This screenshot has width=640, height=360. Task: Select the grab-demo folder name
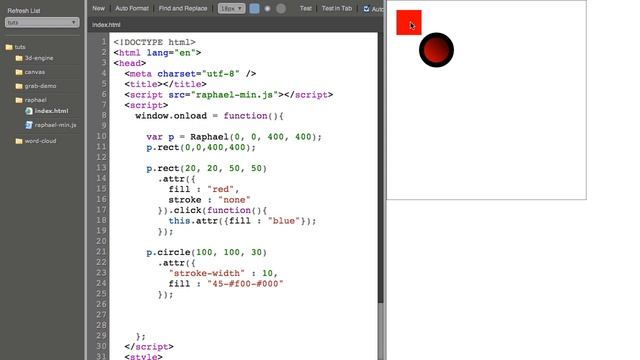coord(40,86)
